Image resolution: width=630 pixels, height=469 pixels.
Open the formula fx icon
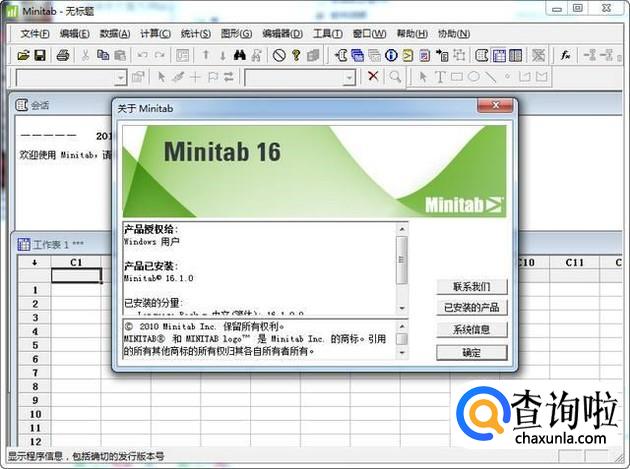(x=566, y=55)
